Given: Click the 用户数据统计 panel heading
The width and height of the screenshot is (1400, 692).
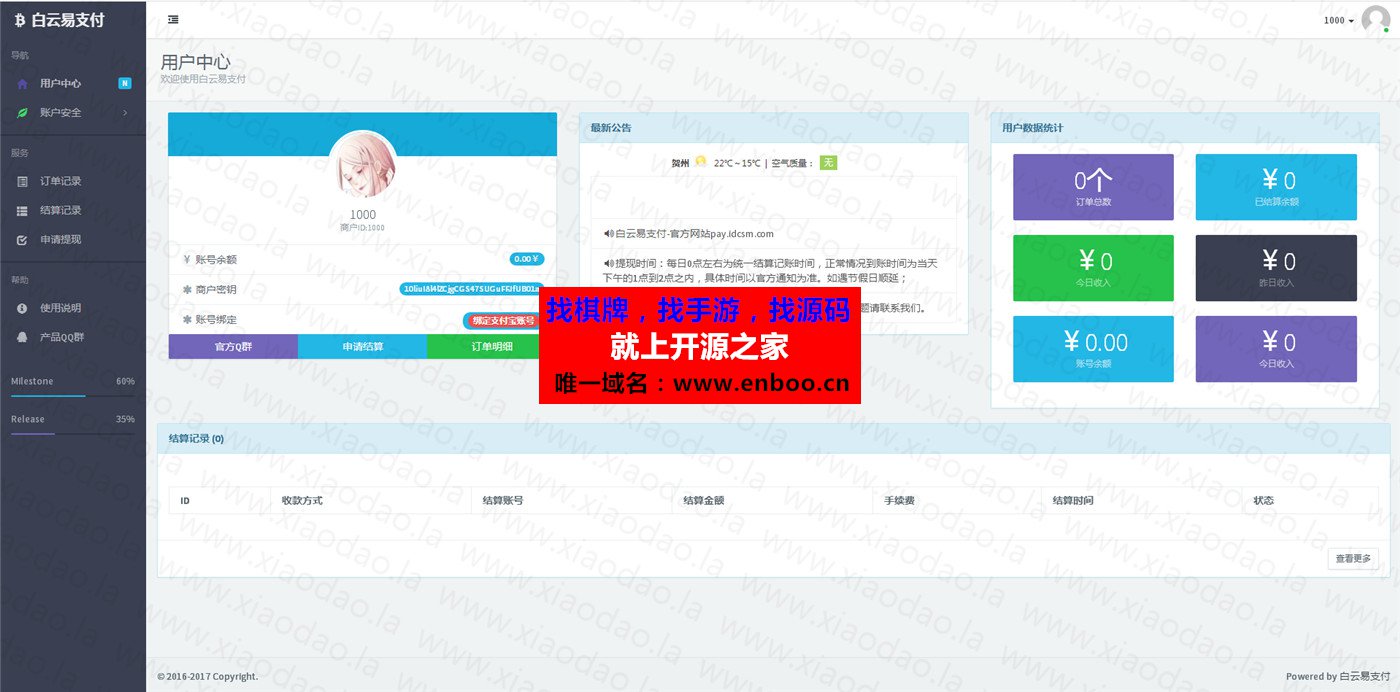Looking at the screenshot, I should pyautogui.click(x=1032, y=128).
